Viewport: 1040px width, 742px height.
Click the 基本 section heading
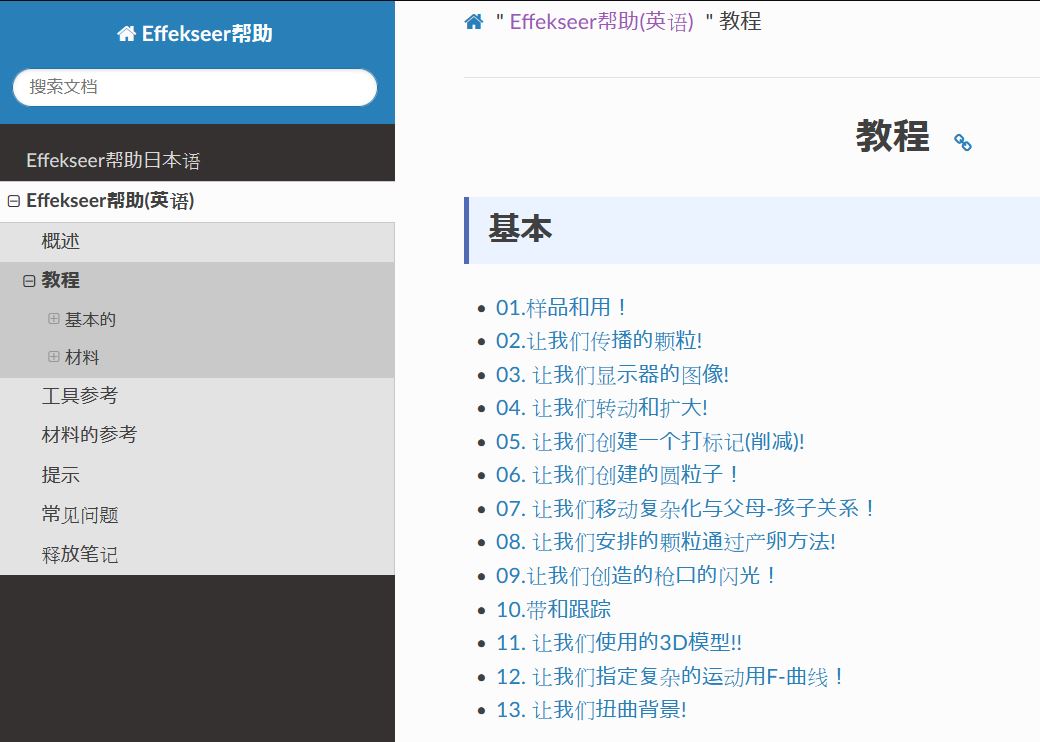pyautogui.click(x=521, y=228)
